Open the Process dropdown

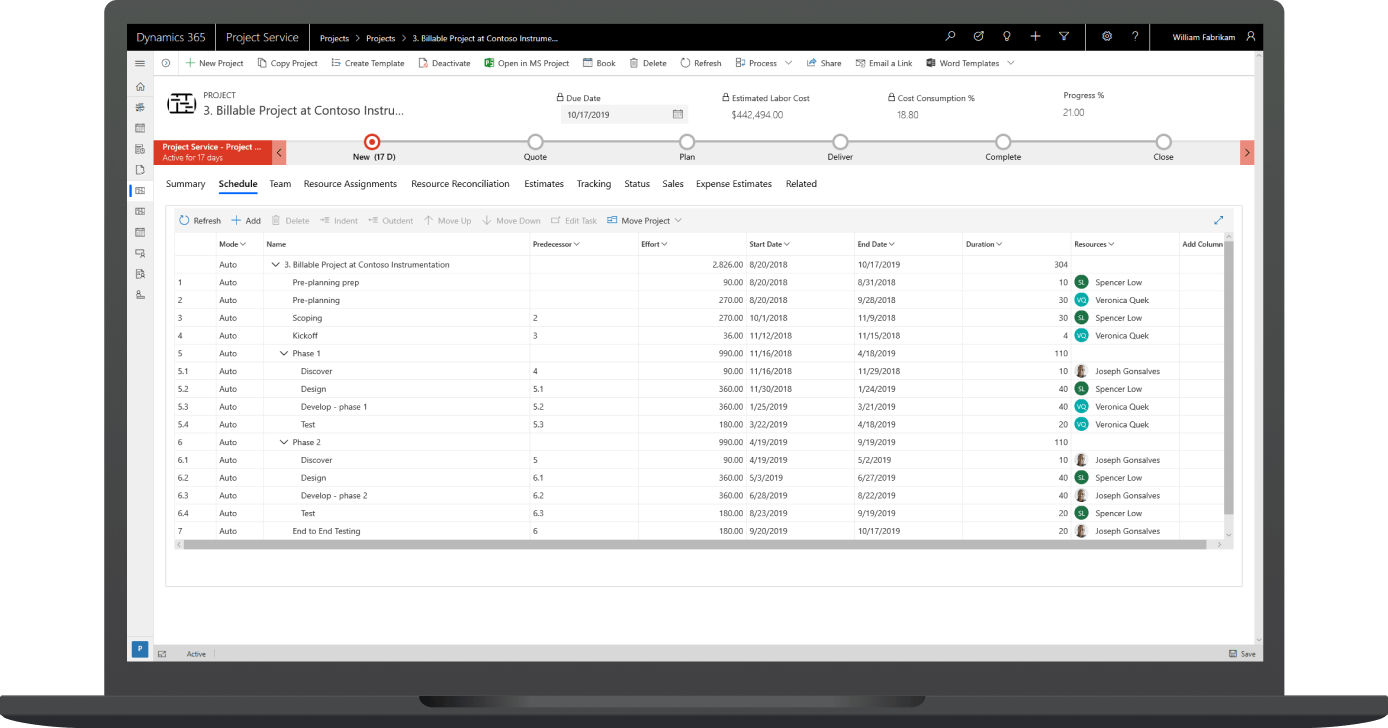[x=764, y=63]
